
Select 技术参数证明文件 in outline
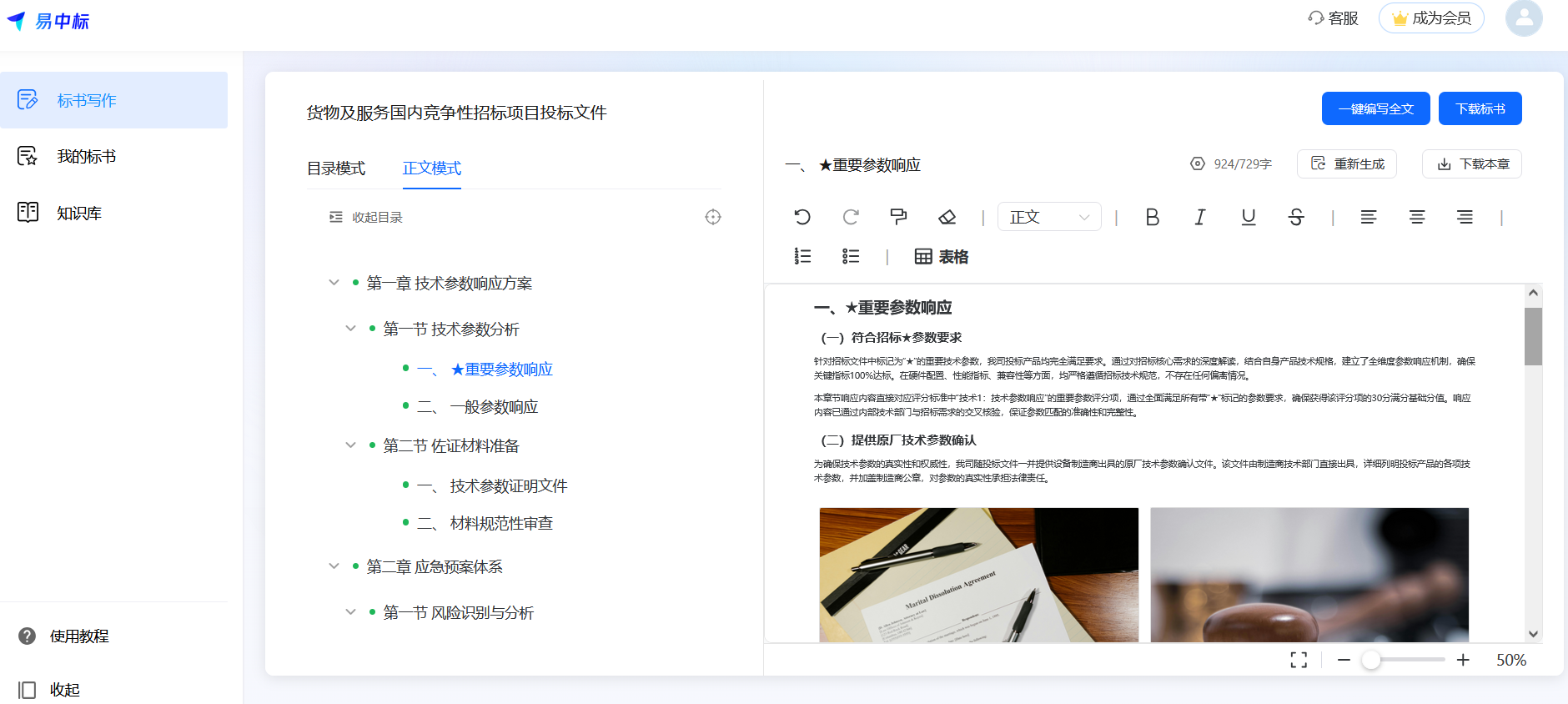pyautogui.click(x=492, y=486)
